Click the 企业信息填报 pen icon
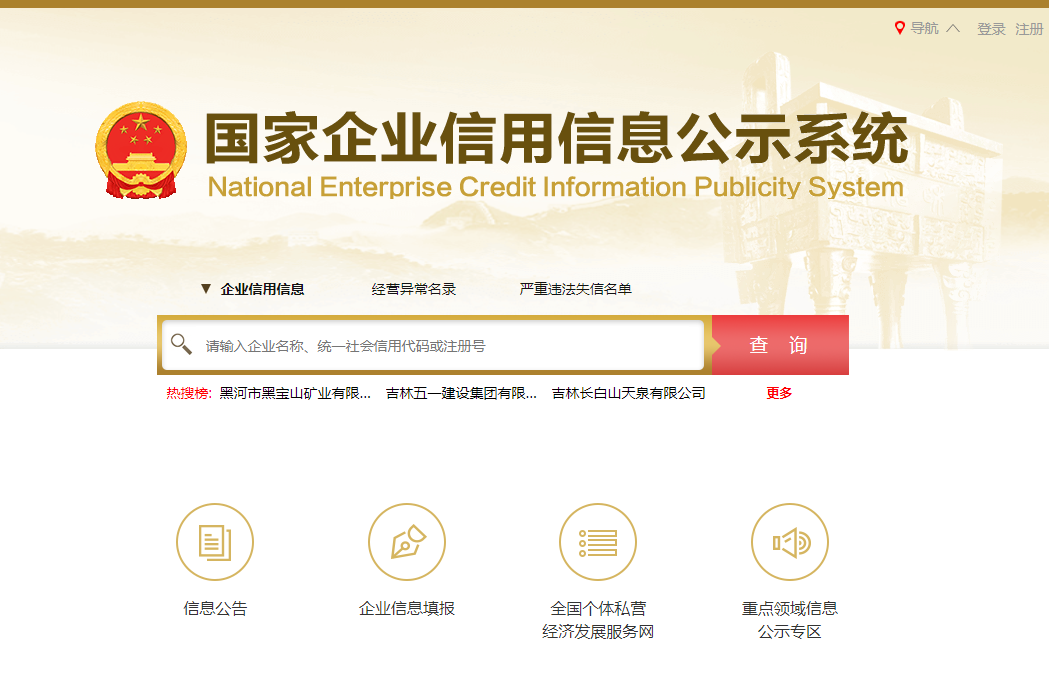This screenshot has width=1049, height=691. [x=407, y=542]
